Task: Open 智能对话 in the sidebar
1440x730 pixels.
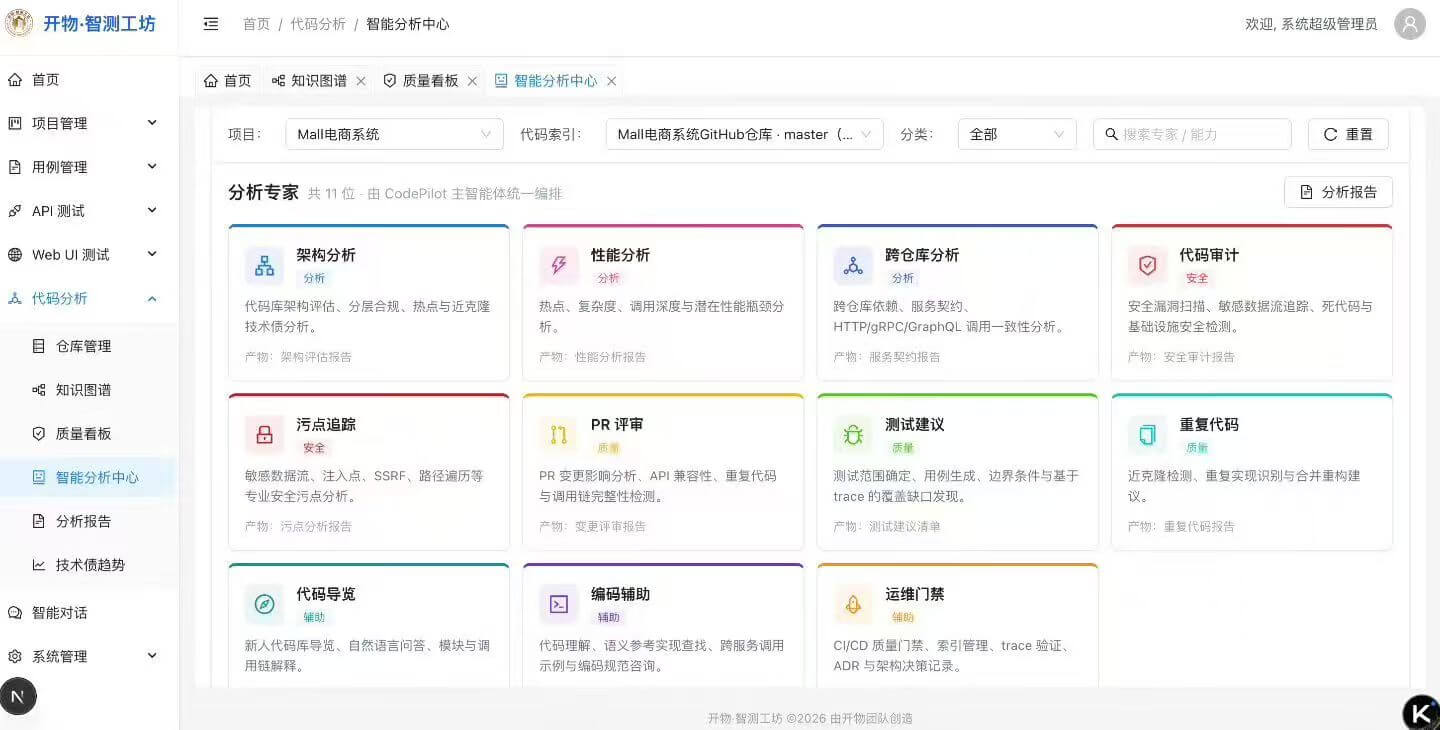Action: (x=89, y=612)
